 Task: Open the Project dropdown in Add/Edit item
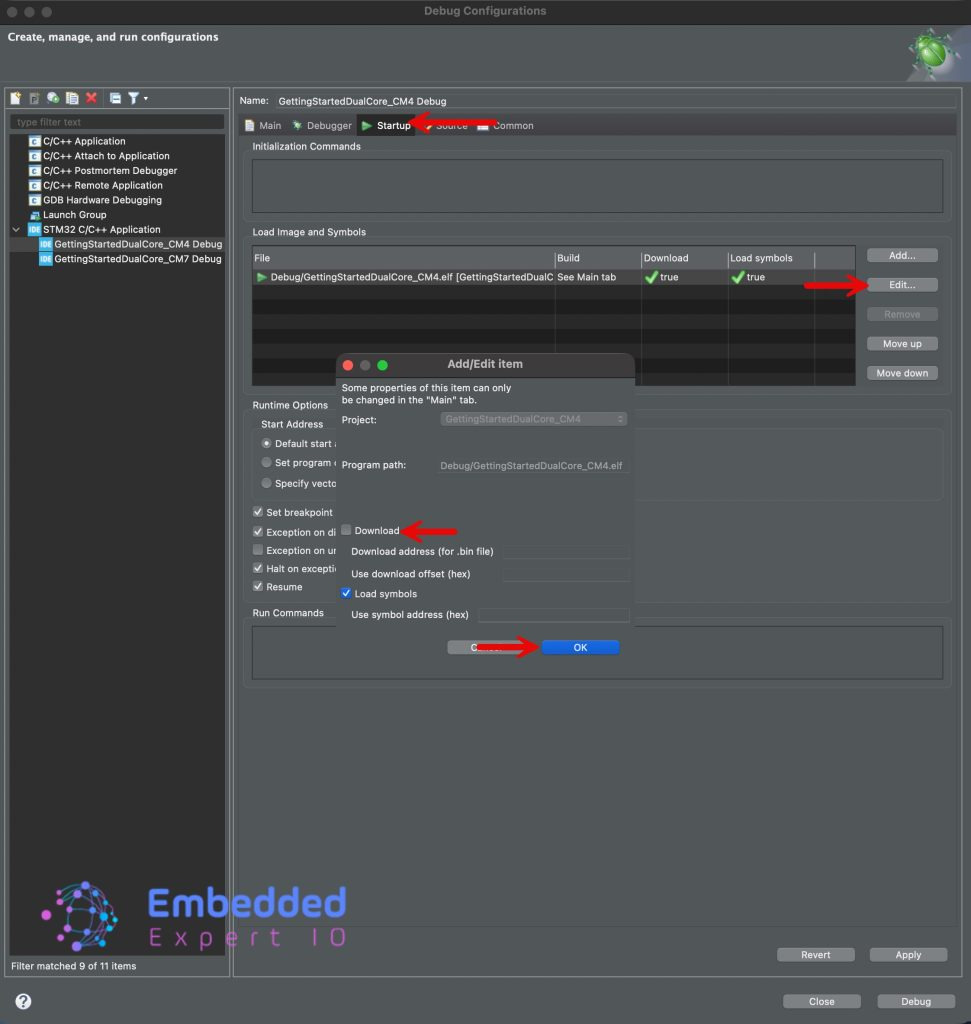[533, 419]
